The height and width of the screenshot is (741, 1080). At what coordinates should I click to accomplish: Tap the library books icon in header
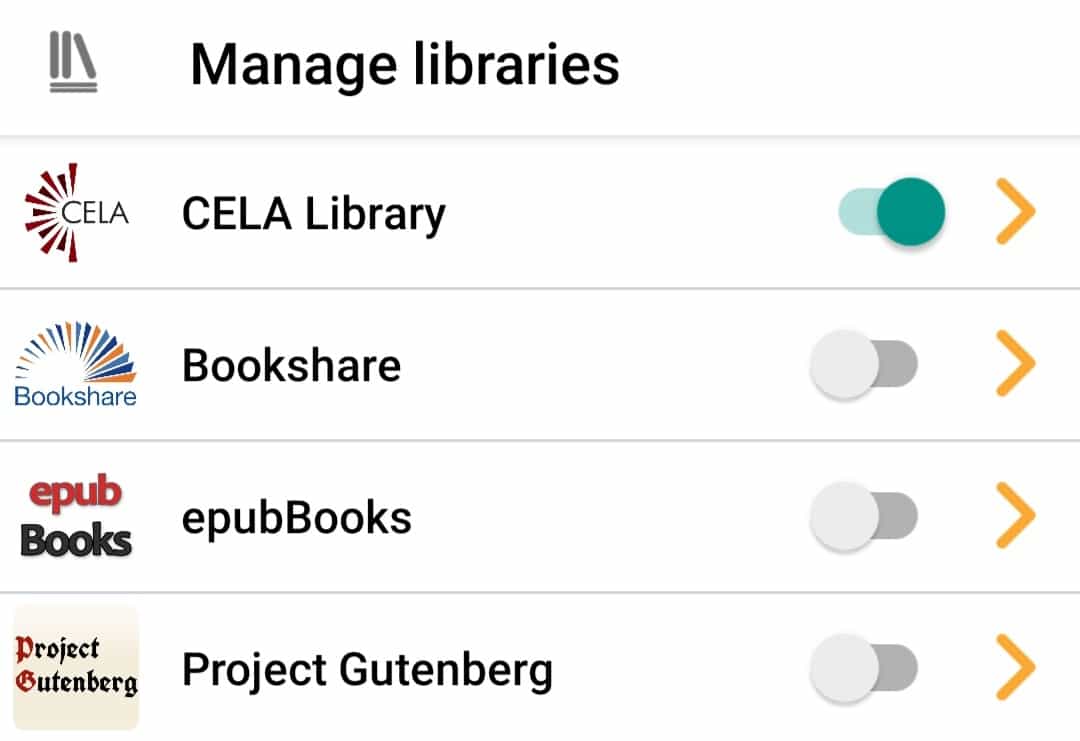(x=73, y=62)
